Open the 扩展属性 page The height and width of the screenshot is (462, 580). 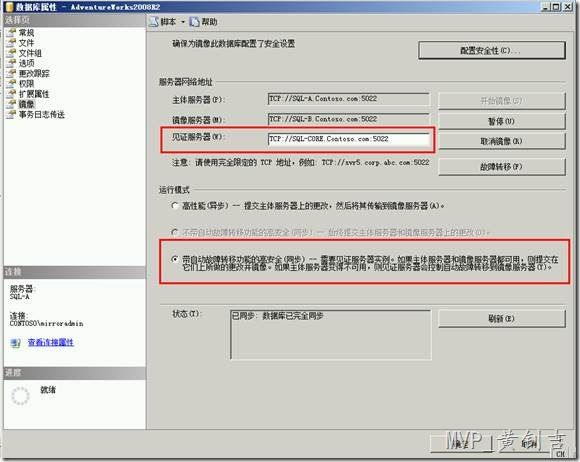click(x=34, y=94)
